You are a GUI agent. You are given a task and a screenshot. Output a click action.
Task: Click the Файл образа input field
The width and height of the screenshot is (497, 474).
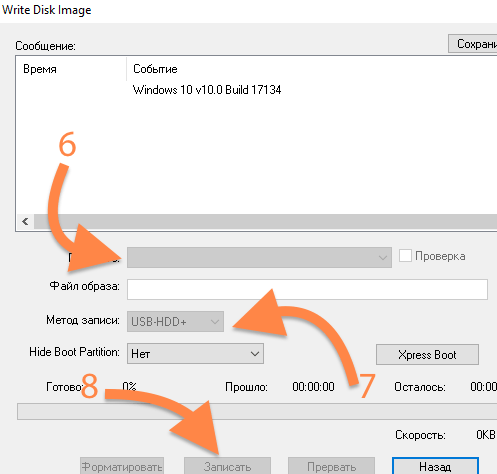pyautogui.click(x=307, y=289)
